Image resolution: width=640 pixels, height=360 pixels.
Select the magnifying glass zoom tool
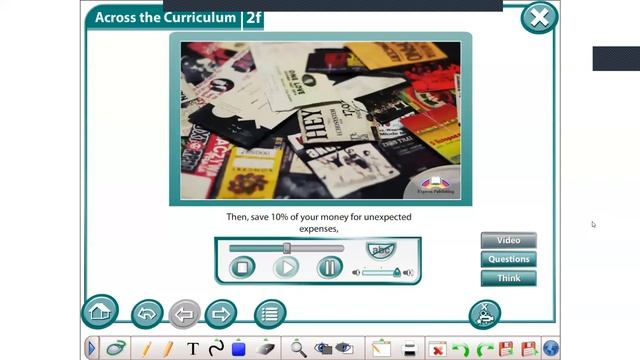298,349
